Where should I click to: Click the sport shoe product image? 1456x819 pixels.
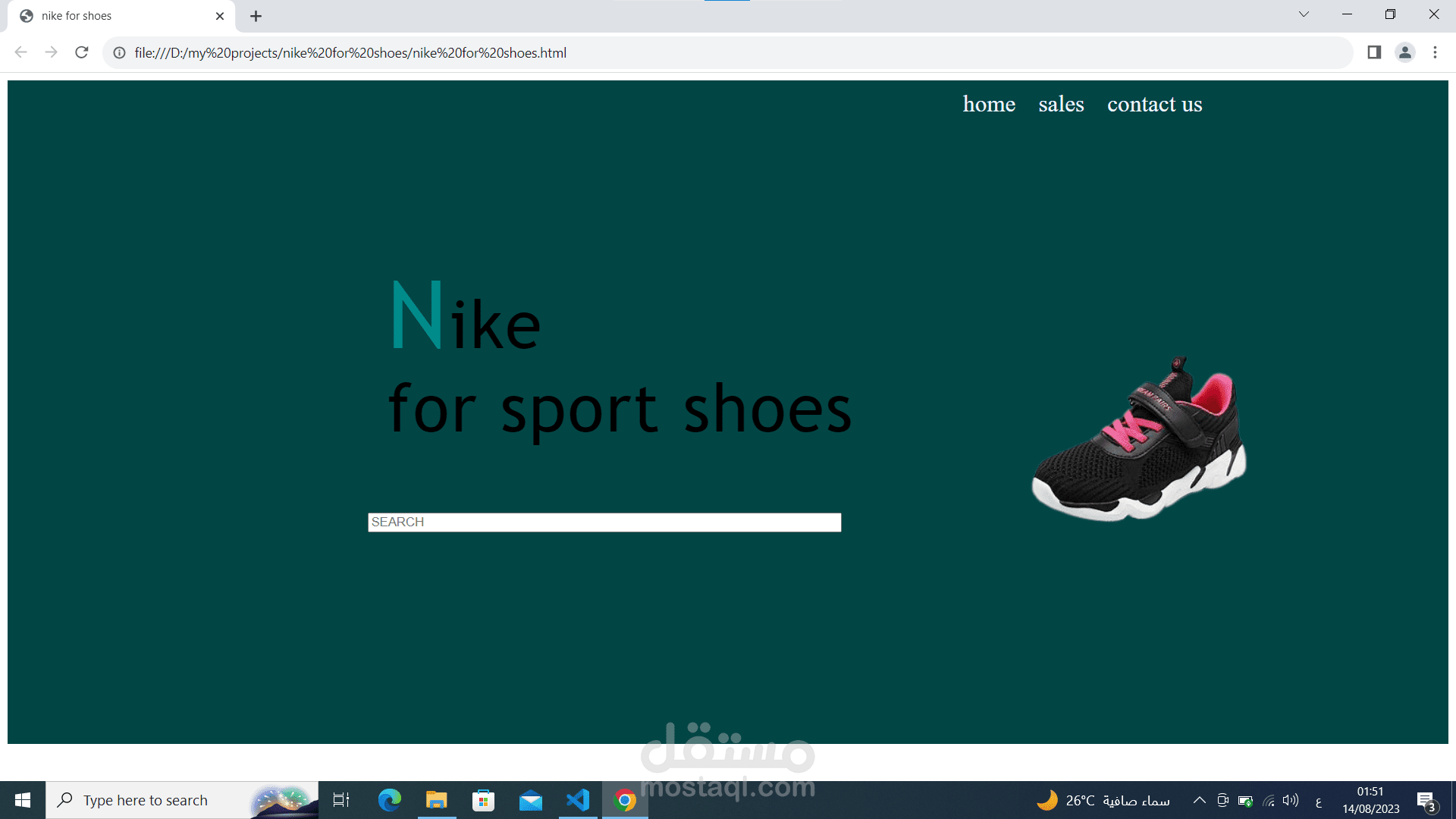point(1138,439)
